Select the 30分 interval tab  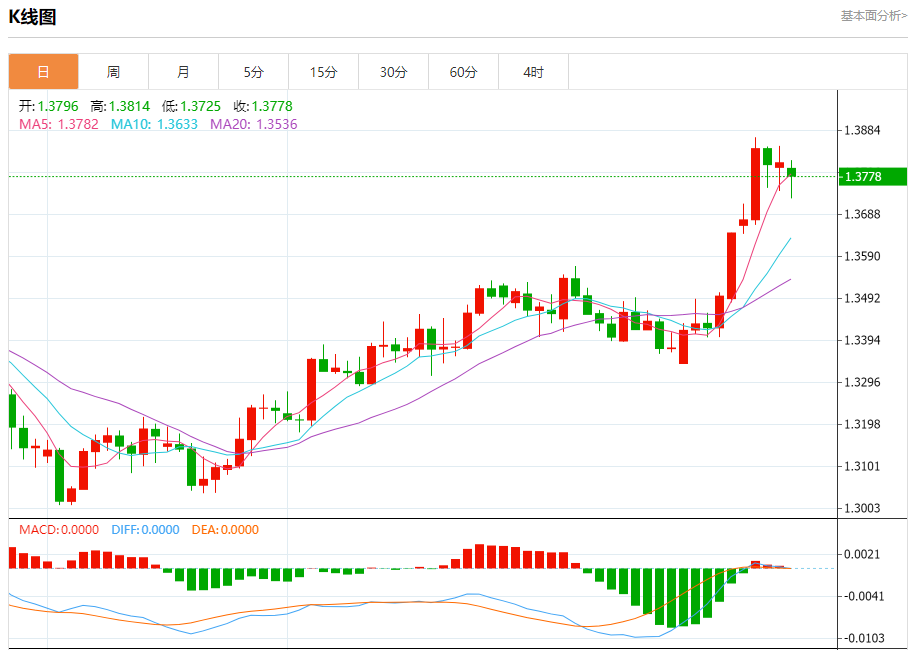393,72
